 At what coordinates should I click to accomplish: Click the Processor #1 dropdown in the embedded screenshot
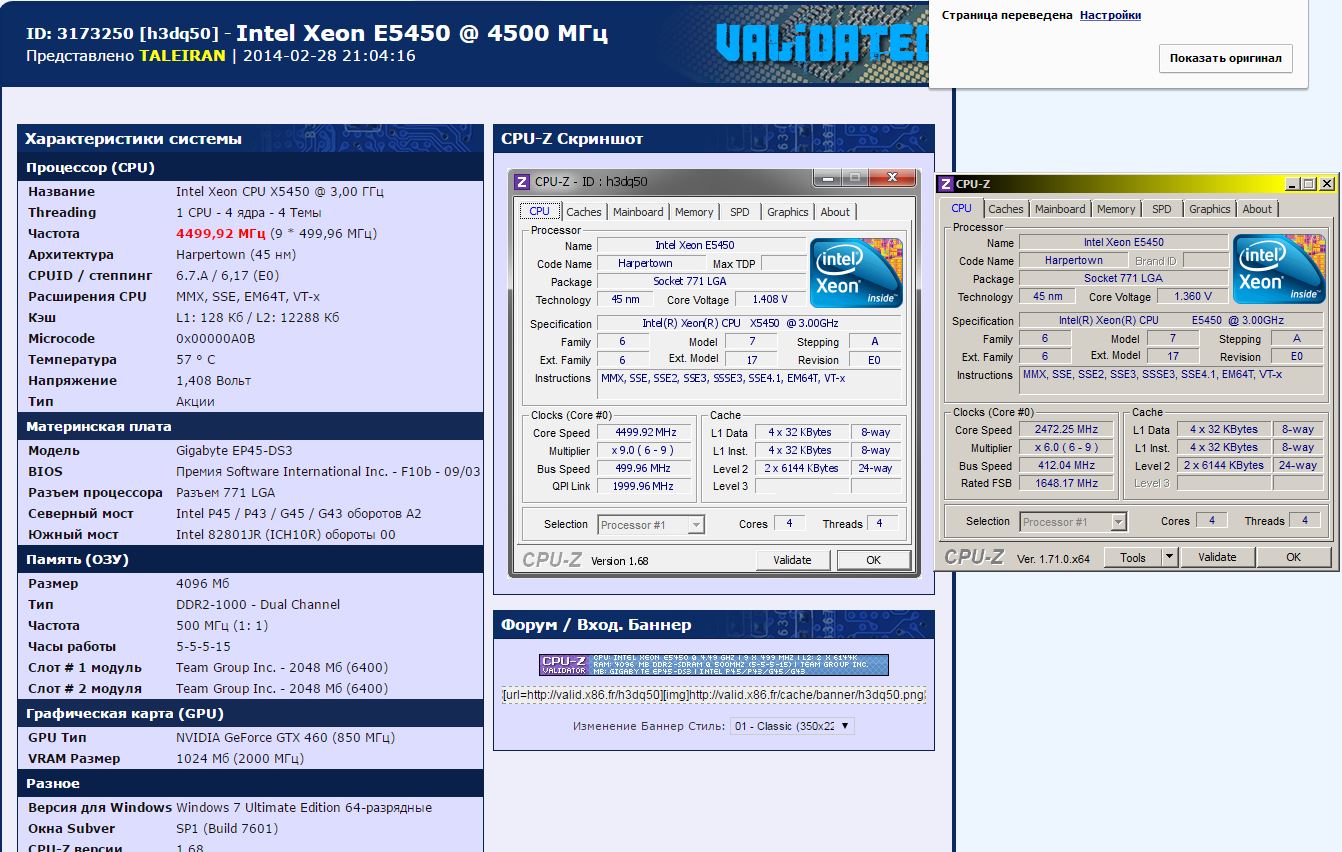[x=651, y=524]
